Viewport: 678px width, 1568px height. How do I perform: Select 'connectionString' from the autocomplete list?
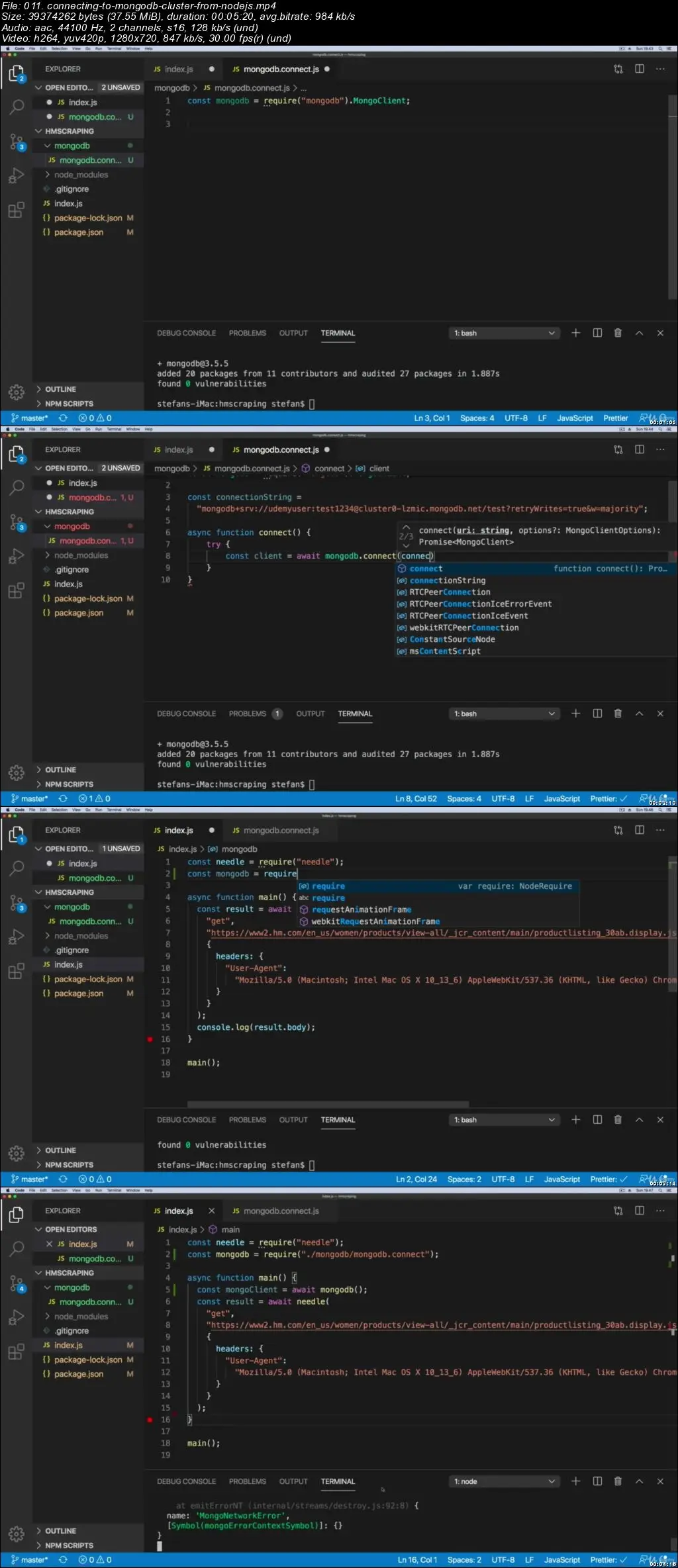click(x=447, y=580)
